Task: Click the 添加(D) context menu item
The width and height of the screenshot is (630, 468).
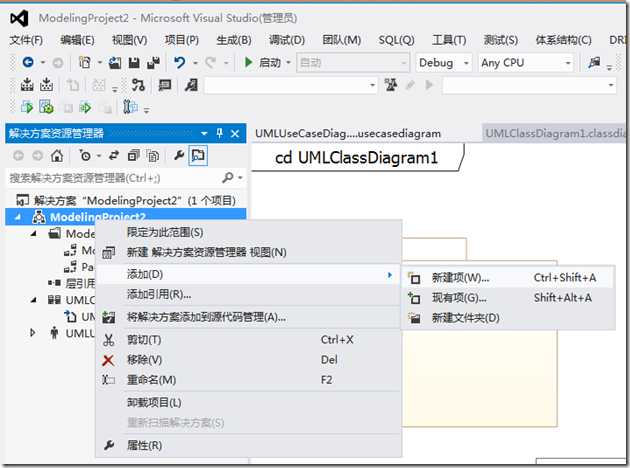Action: coord(248,274)
